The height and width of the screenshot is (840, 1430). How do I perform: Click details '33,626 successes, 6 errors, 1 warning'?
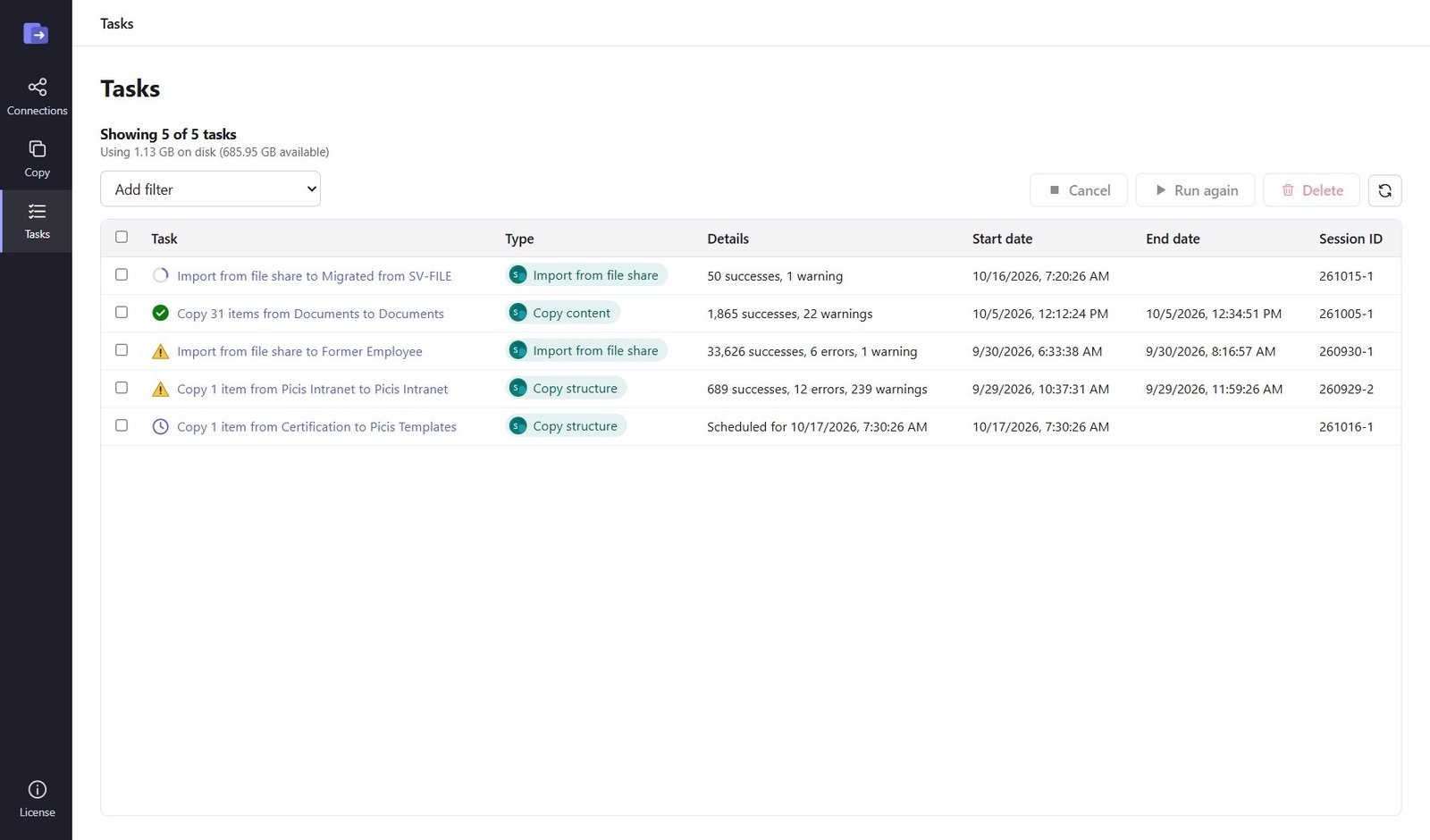click(x=812, y=351)
